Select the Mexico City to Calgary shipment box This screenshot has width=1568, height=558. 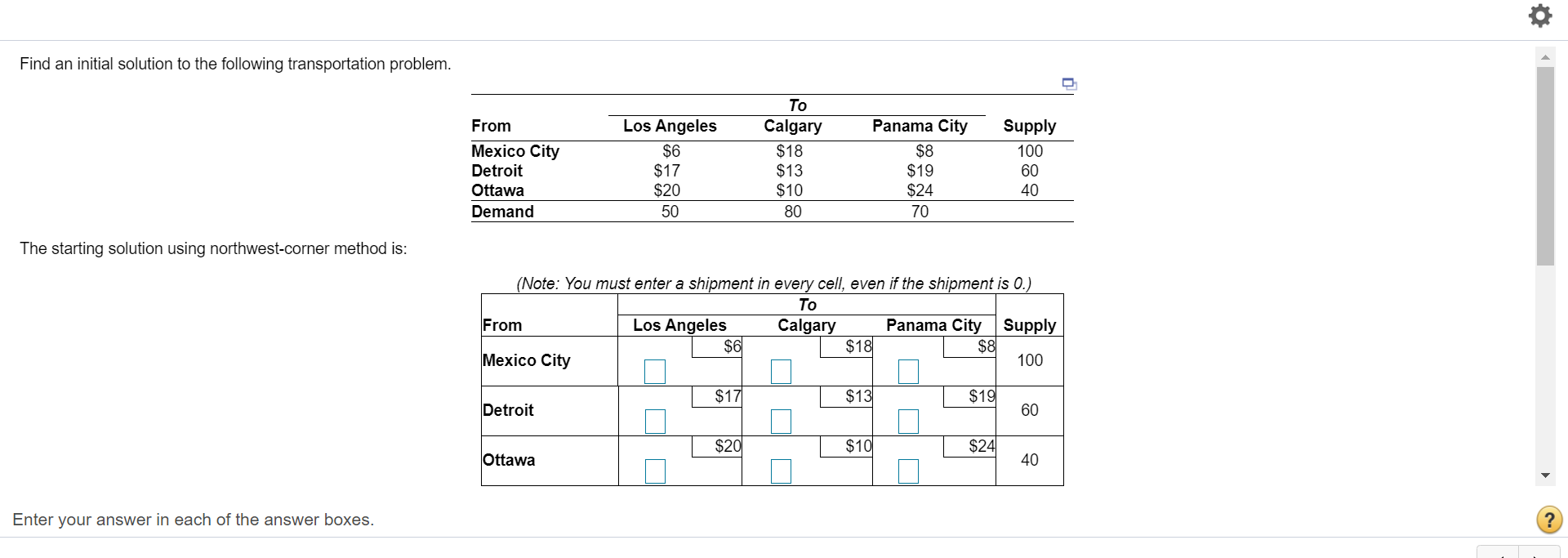coord(781,371)
